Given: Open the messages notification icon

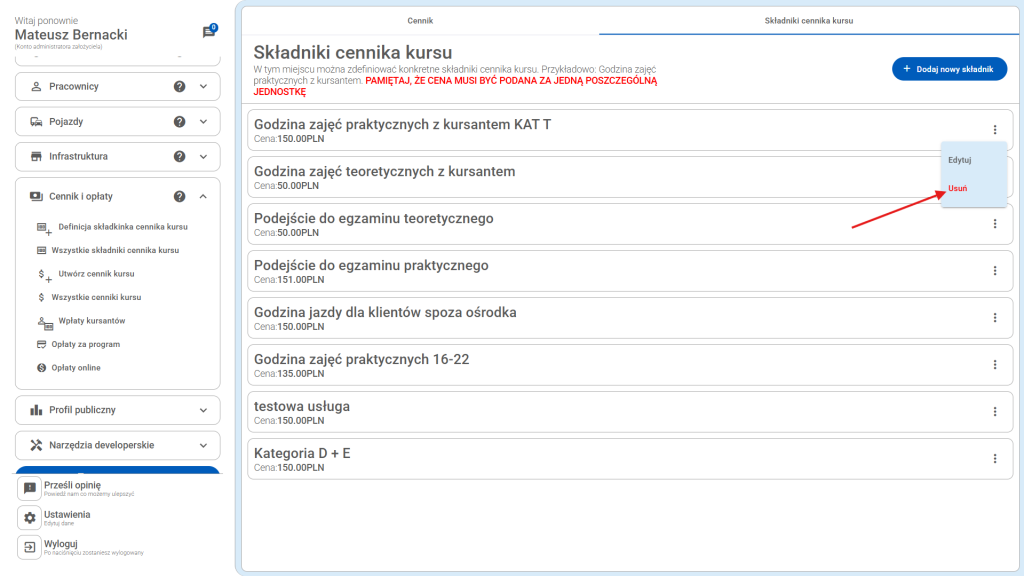Looking at the screenshot, I should point(209,32).
